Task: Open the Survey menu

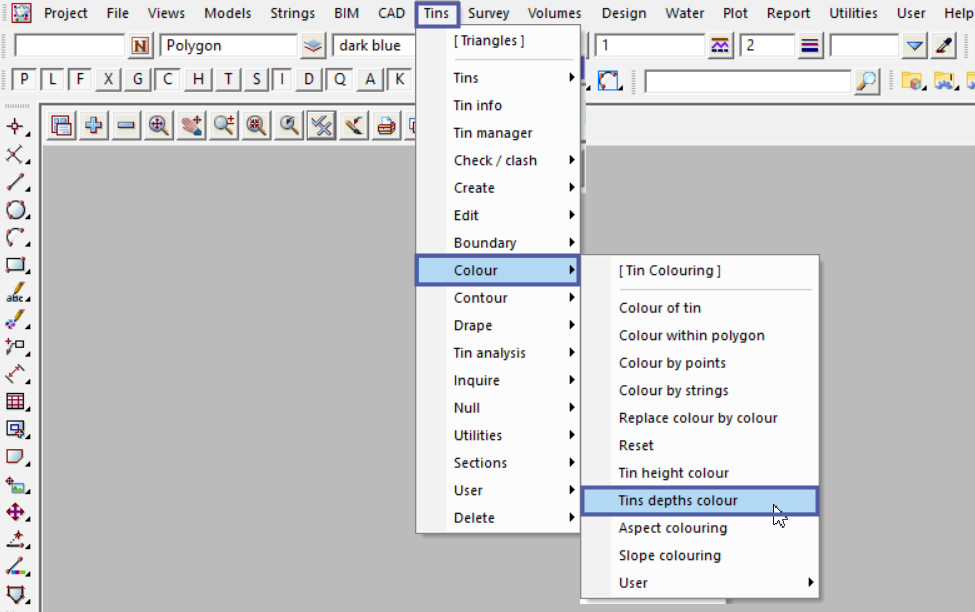Action: click(488, 13)
